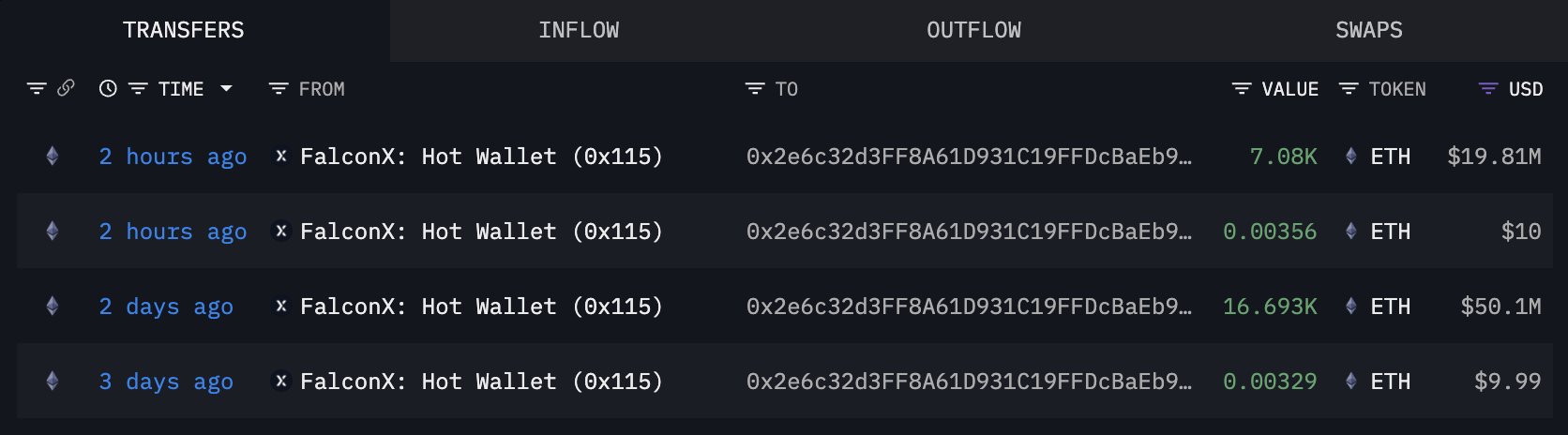Click the 7.08K value in first row
This screenshot has height=435, width=1568.
[1283, 157]
